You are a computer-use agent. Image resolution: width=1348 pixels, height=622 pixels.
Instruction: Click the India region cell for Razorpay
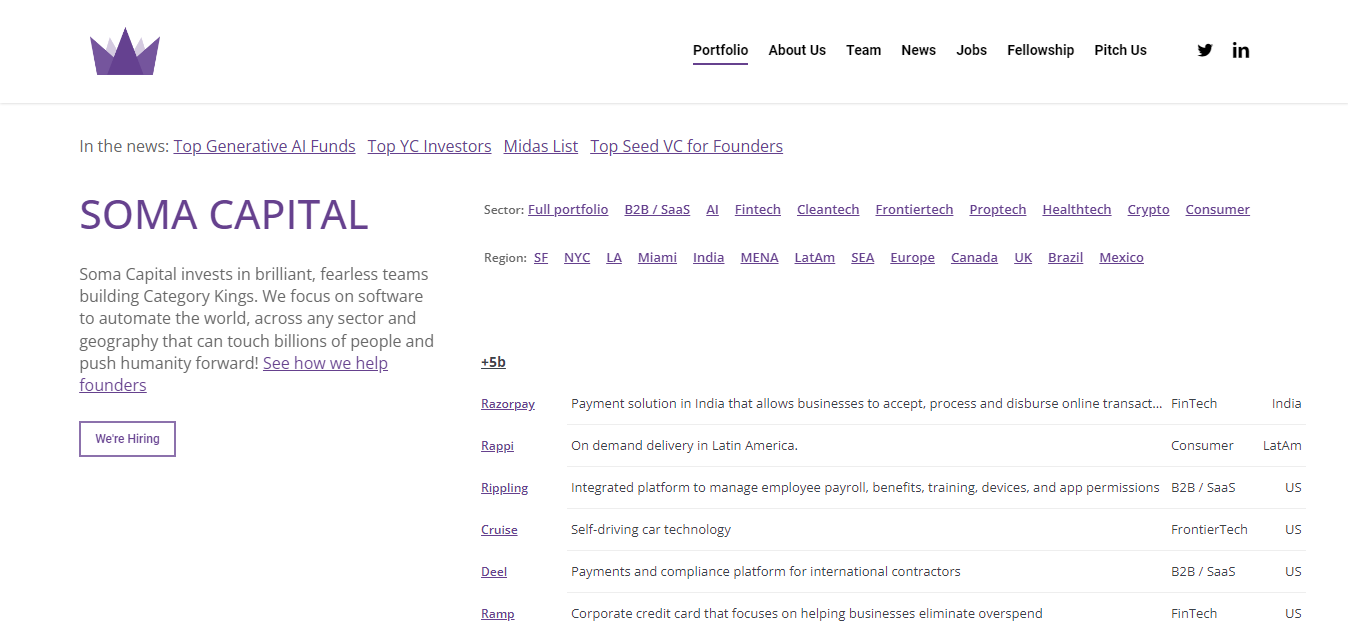click(x=1287, y=404)
